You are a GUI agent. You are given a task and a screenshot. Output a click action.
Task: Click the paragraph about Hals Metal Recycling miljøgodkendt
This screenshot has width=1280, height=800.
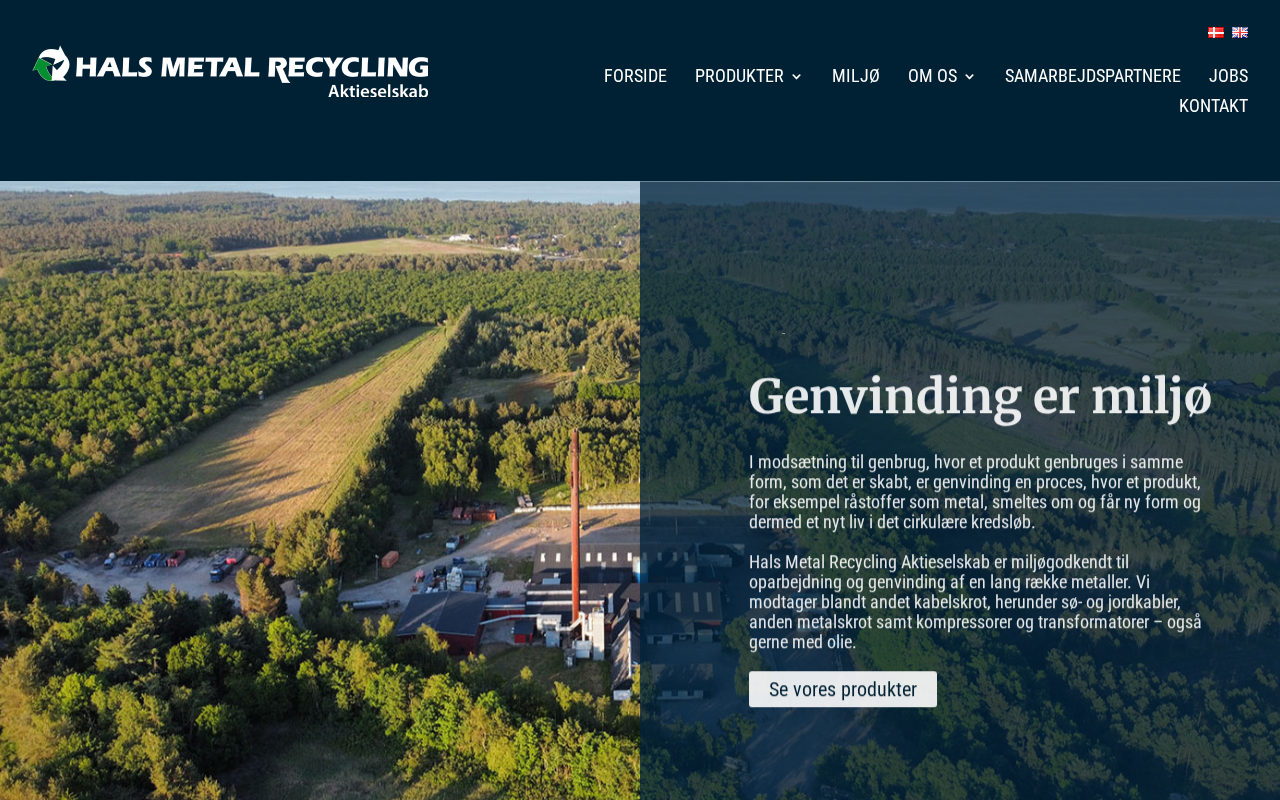tap(975, 602)
